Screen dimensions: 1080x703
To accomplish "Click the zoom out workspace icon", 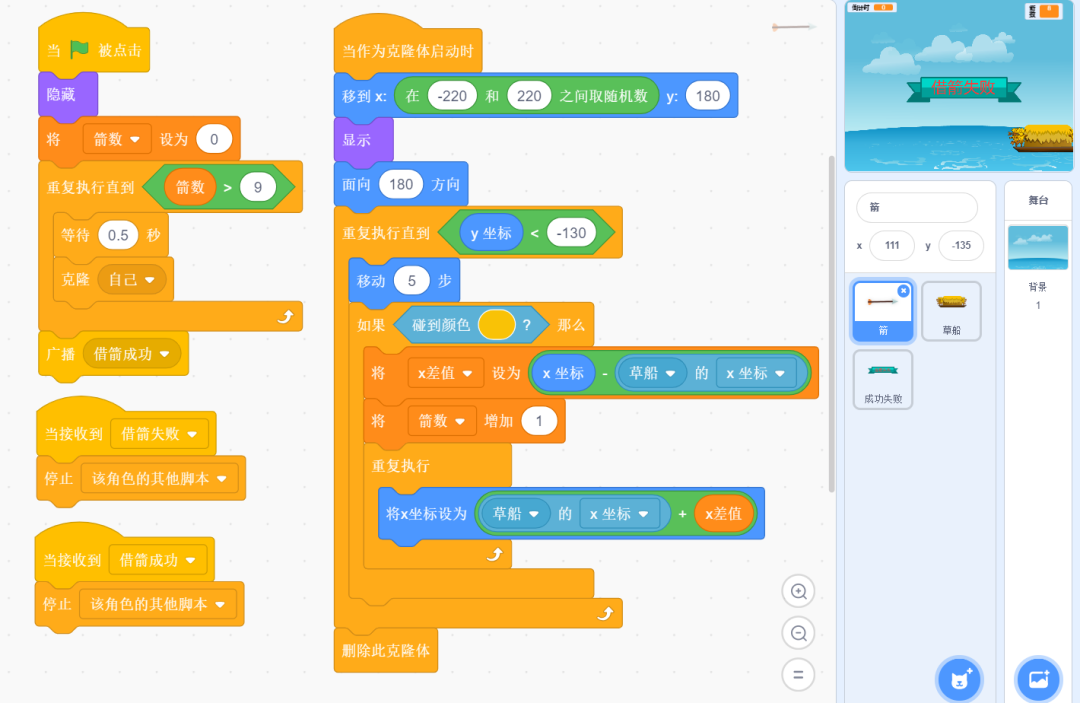I will 798,633.
